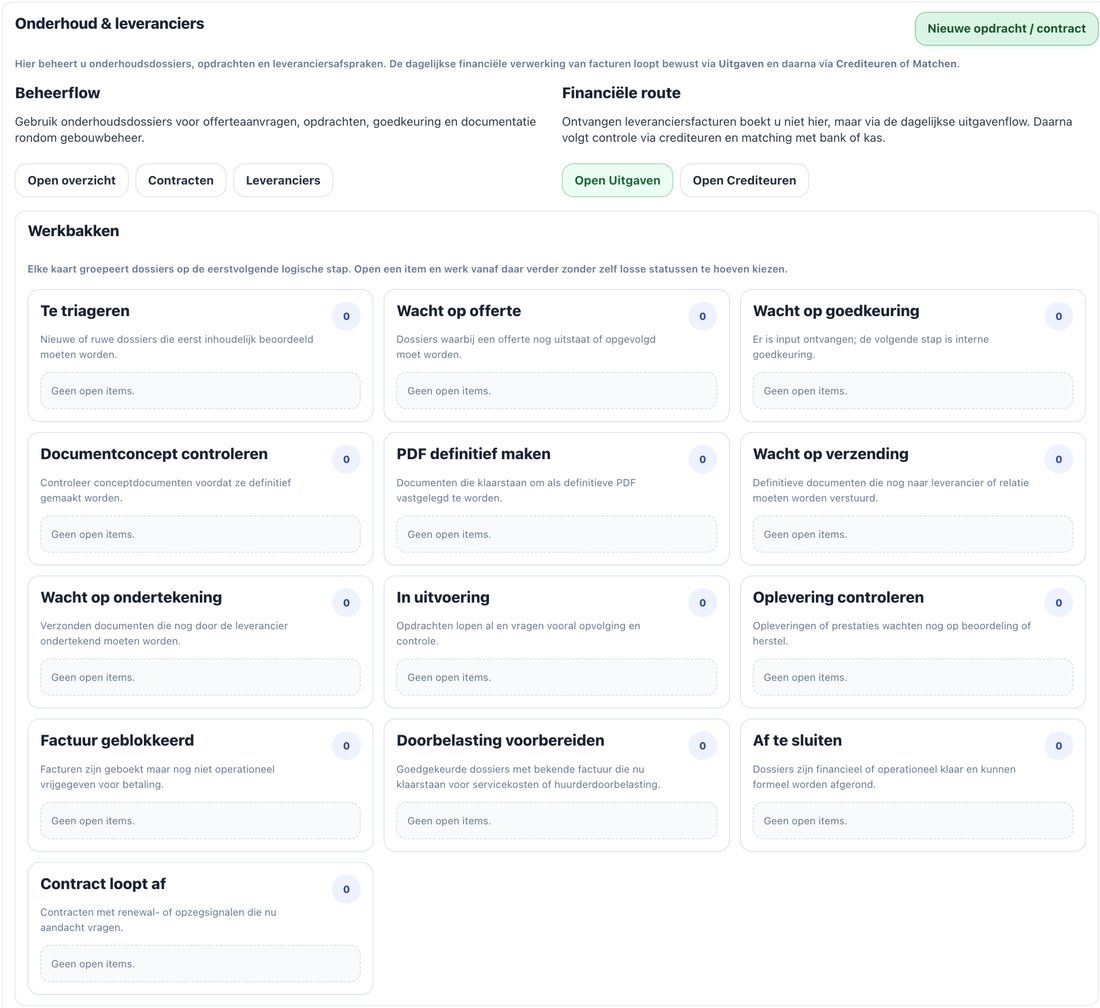Select the Documentconcept controleren card title
This screenshot has height=1008, width=1100.
(154, 454)
